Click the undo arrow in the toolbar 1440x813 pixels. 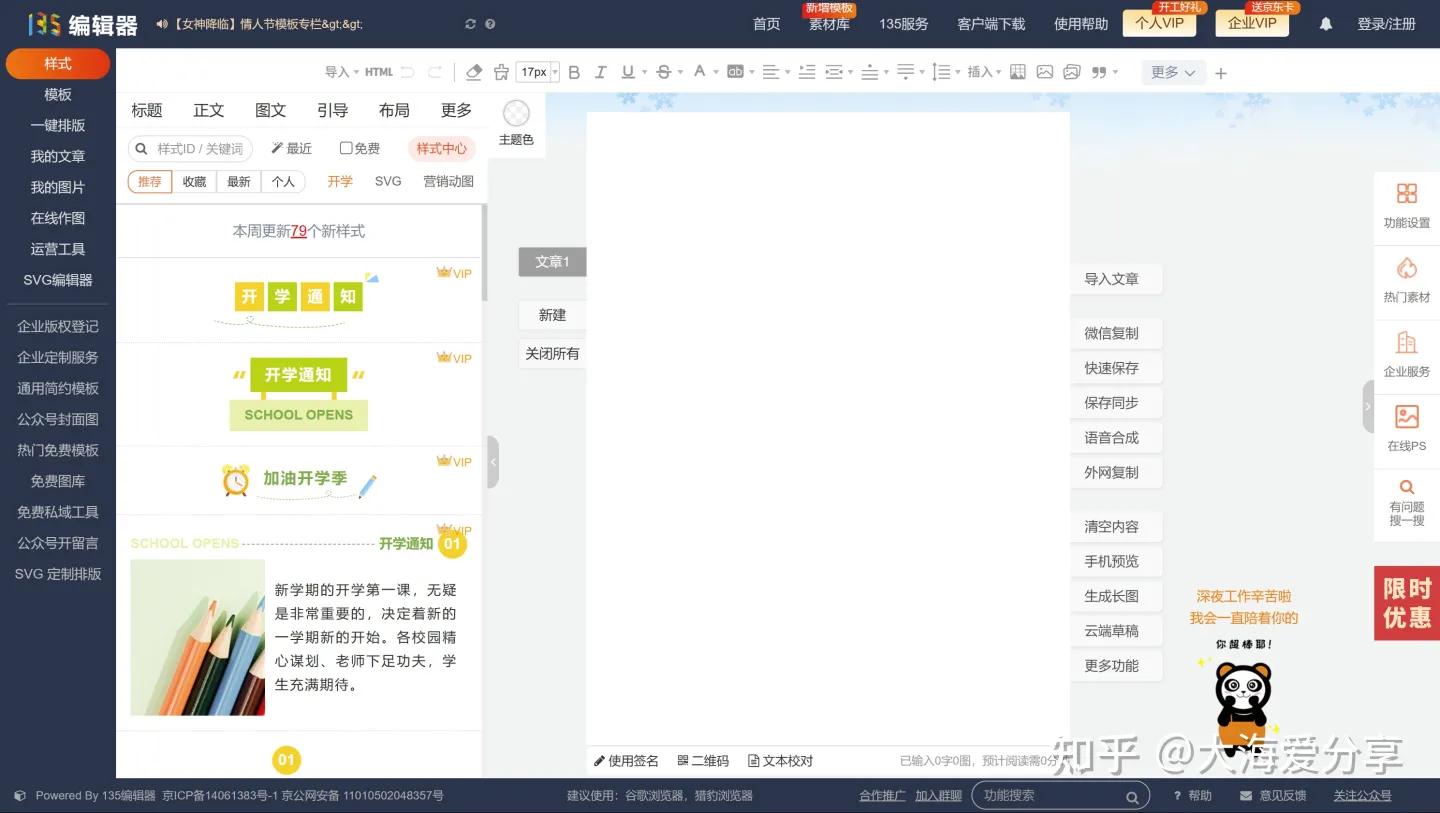pyautogui.click(x=406, y=71)
